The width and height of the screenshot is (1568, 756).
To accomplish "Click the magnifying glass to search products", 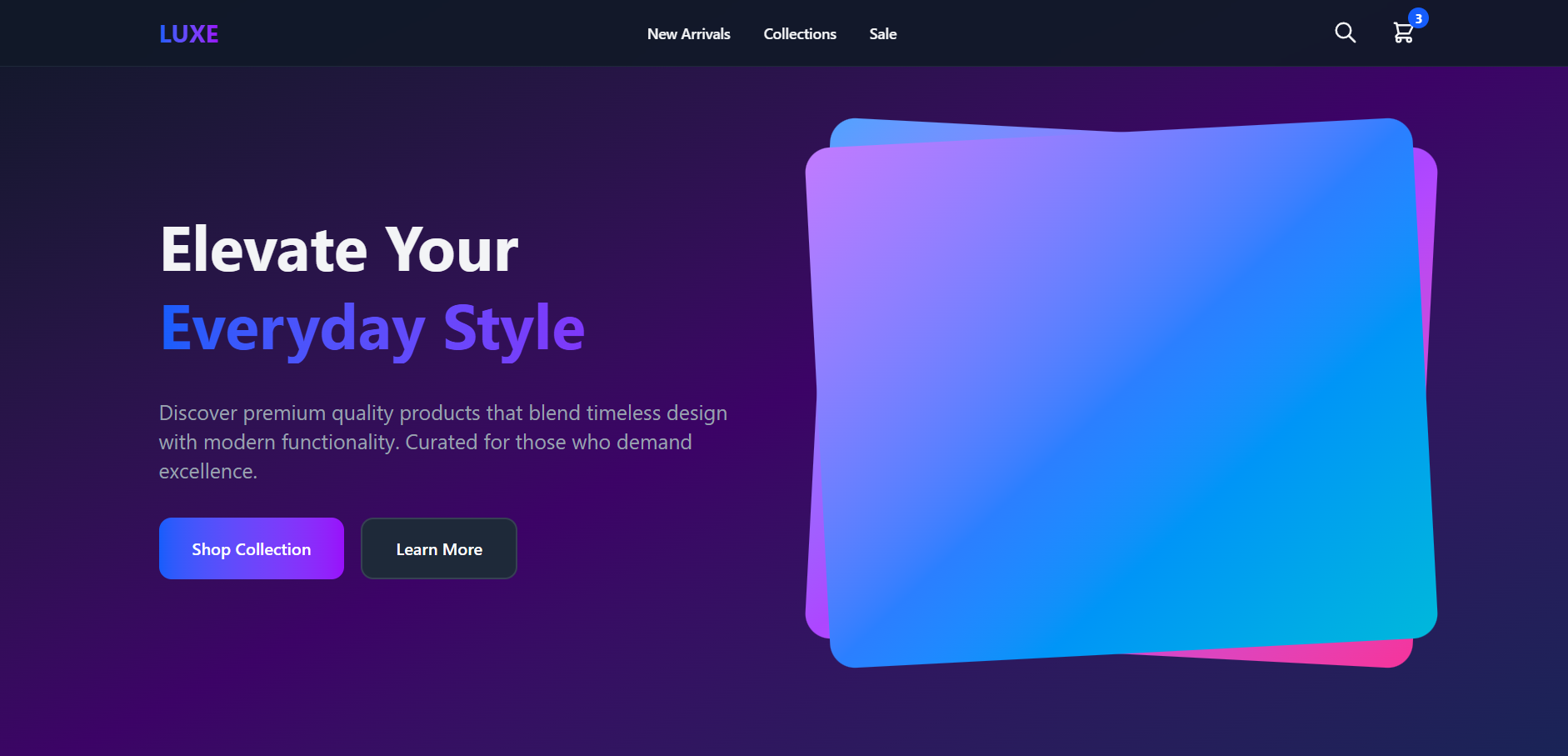I will (x=1344, y=33).
